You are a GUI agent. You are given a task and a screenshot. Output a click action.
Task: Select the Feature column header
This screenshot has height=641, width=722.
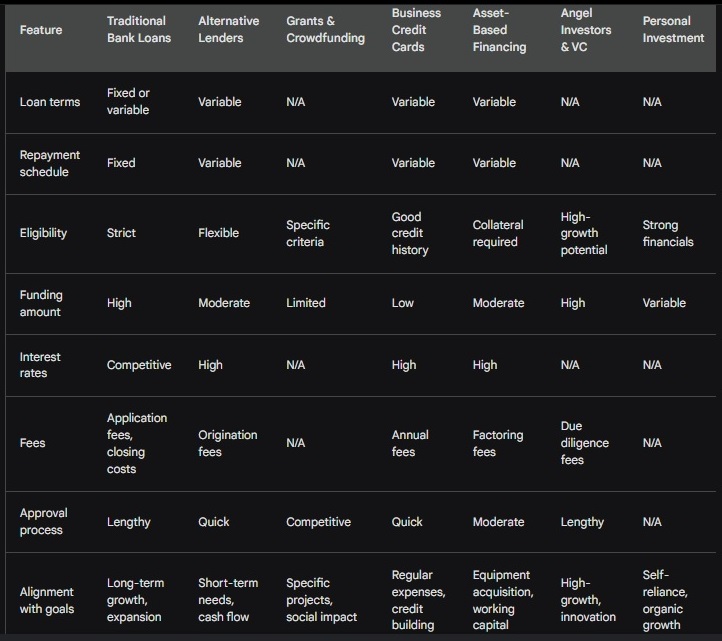pos(41,30)
